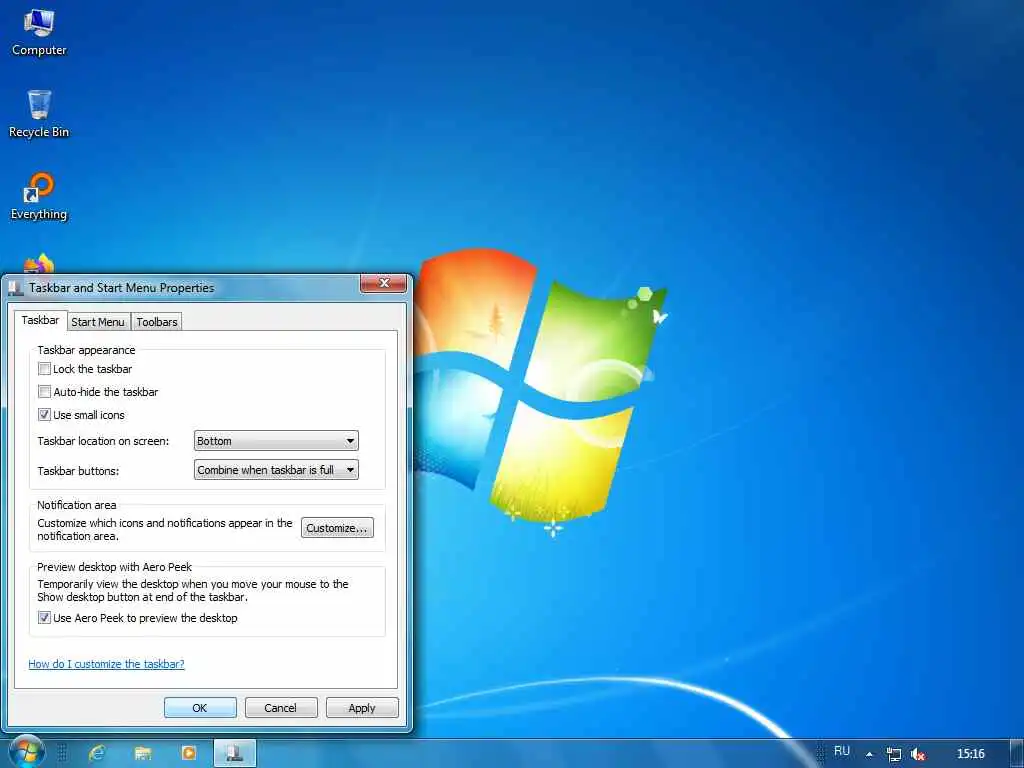The image size is (1024, 768).
Task: Open the Taskbar location on screen dropdown
Action: pyautogui.click(x=276, y=441)
